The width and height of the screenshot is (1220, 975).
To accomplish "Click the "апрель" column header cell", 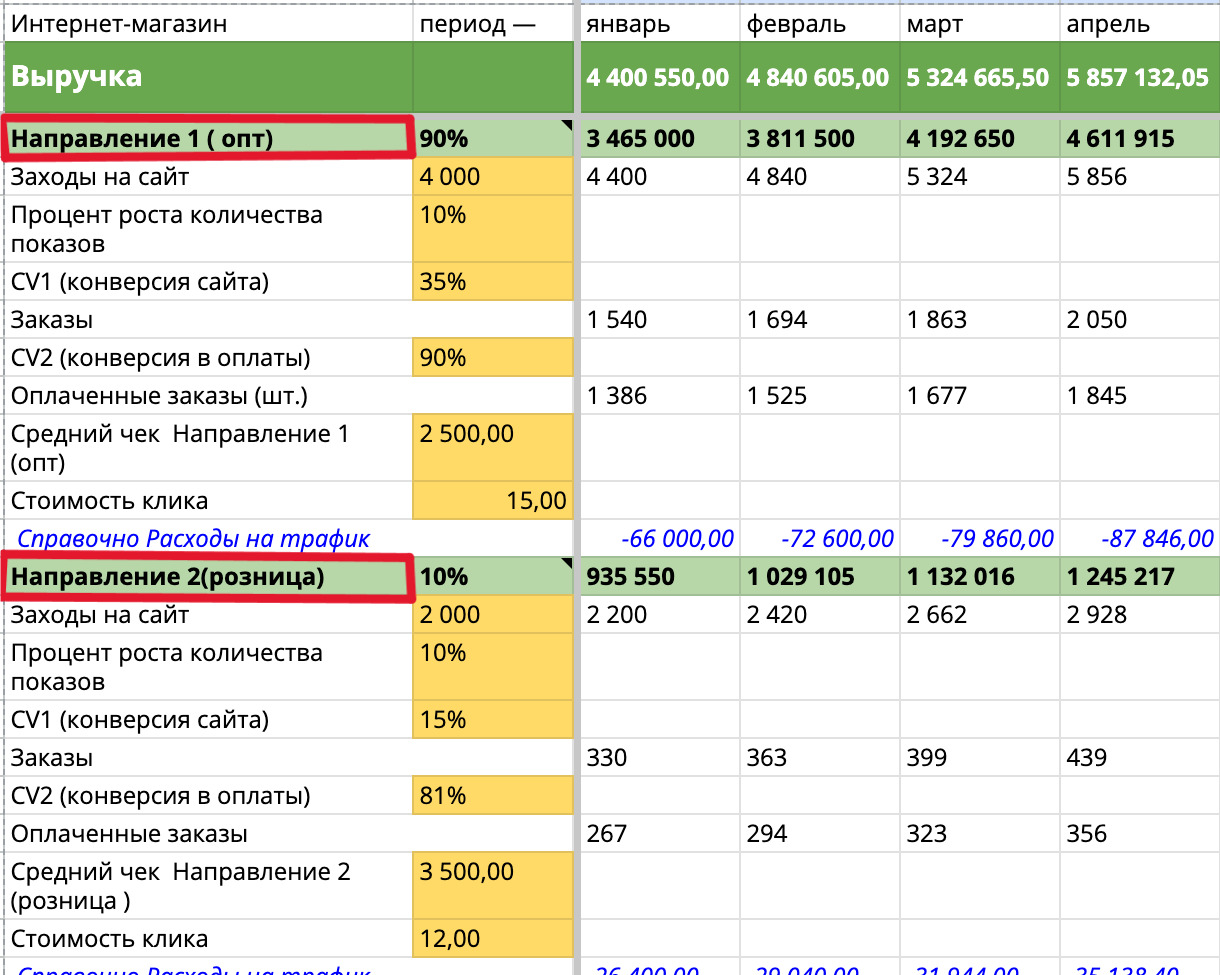I will tap(1138, 25).
